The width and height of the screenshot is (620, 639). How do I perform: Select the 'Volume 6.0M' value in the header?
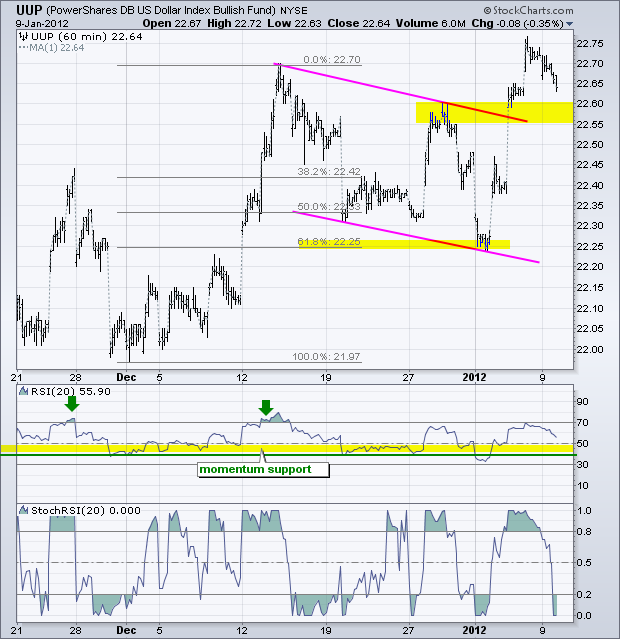click(430, 24)
